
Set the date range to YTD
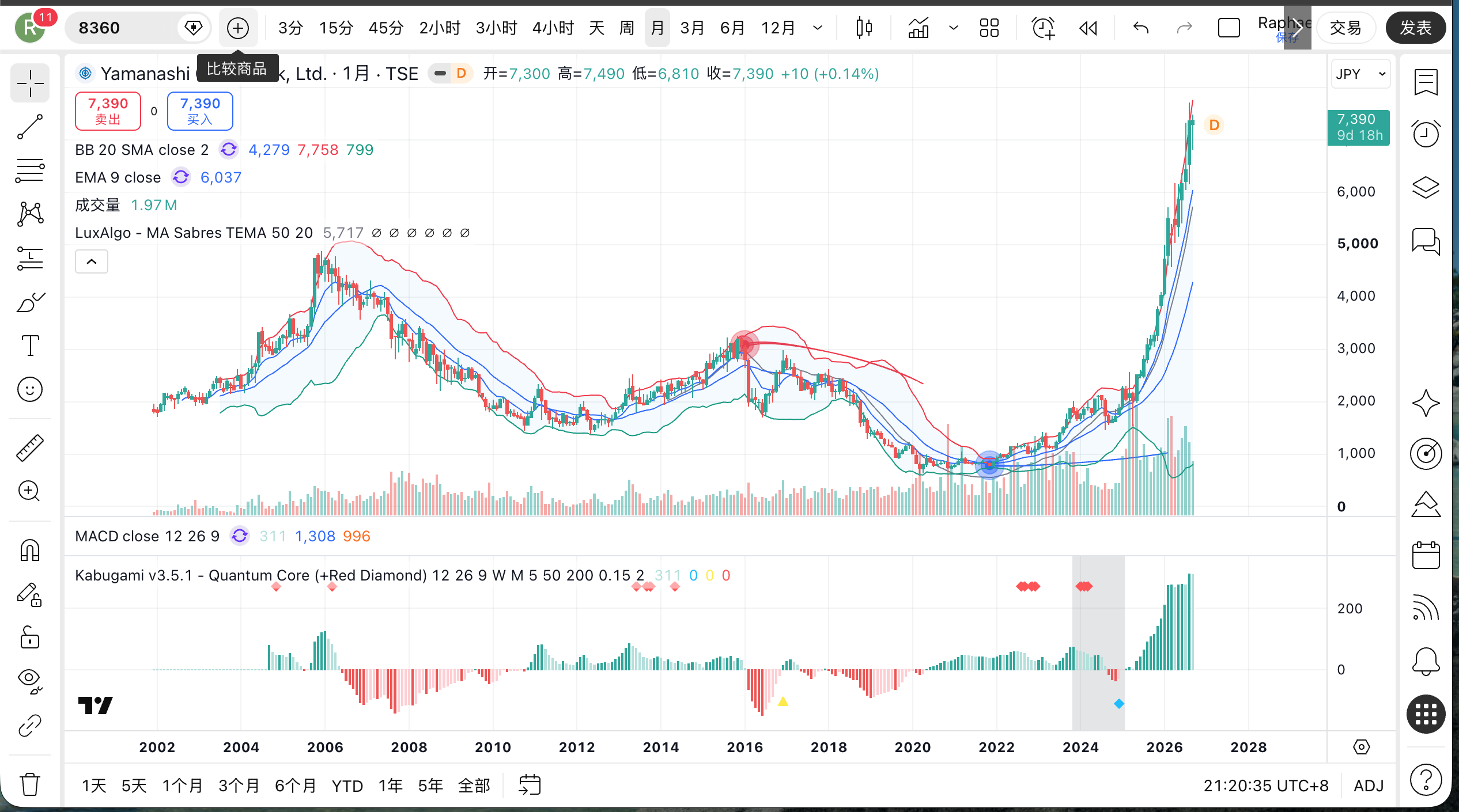347,786
